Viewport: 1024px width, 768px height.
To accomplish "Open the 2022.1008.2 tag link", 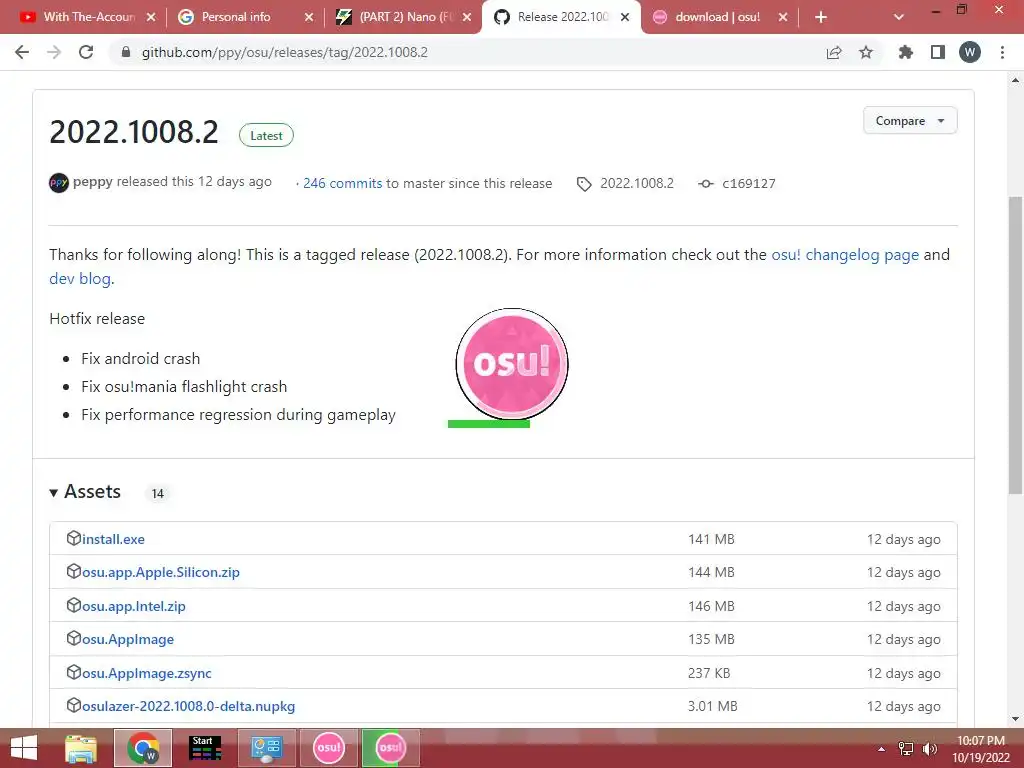I will [x=637, y=184].
